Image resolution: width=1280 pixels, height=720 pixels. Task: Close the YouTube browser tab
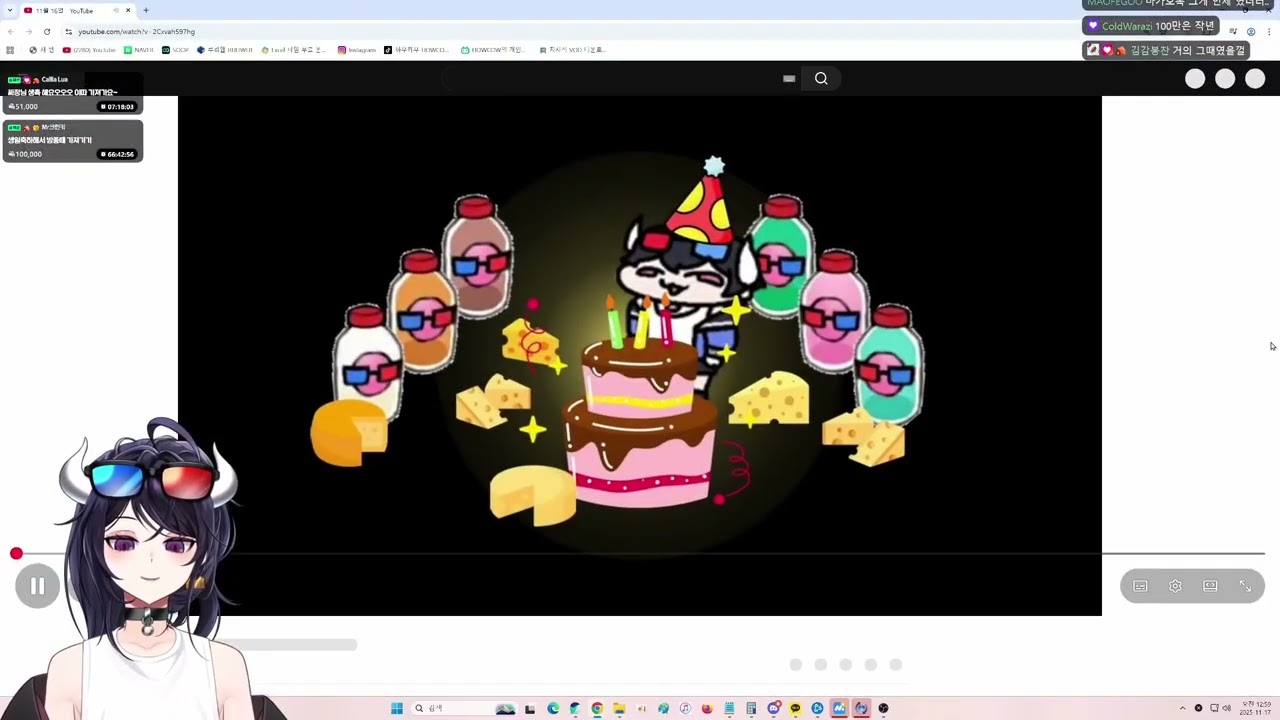pos(128,10)
